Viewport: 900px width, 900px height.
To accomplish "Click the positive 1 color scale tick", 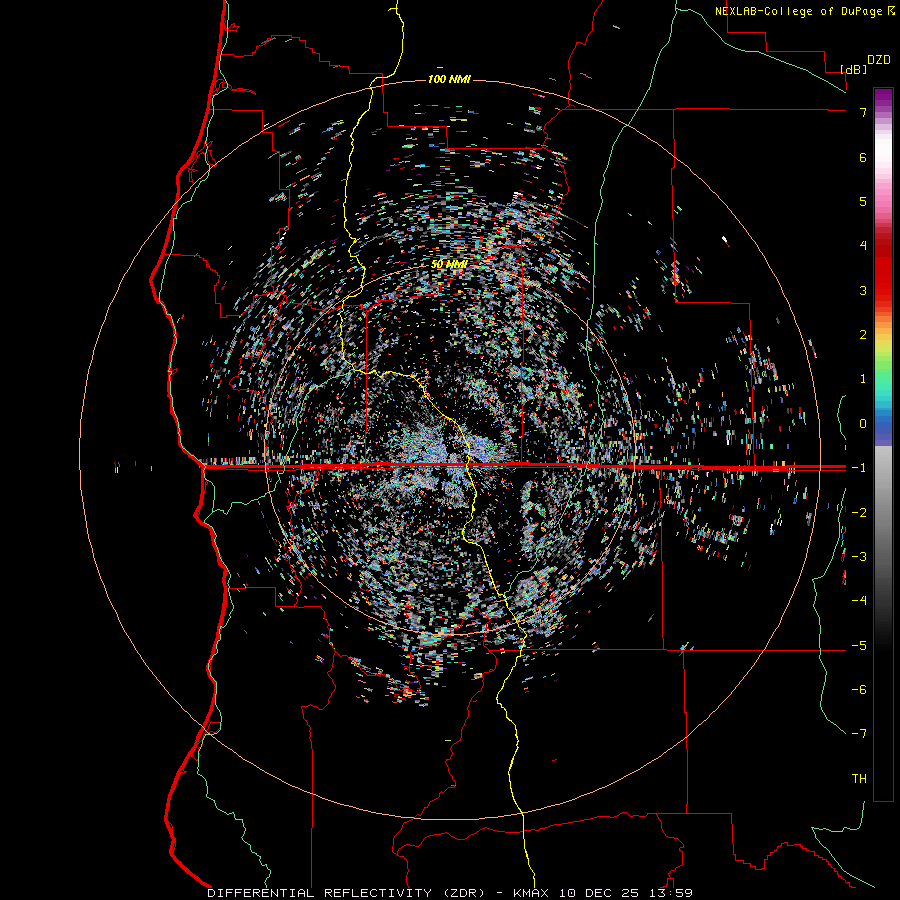I will (x=863, y=379).
